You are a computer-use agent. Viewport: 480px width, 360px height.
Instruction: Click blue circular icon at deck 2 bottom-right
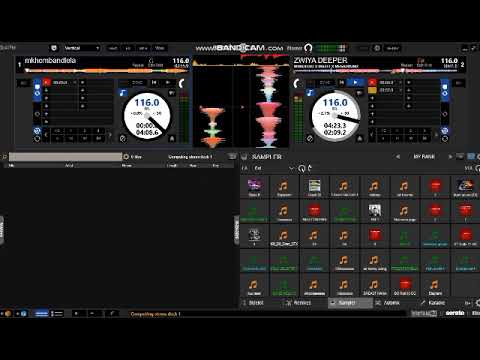pos(445,131)
